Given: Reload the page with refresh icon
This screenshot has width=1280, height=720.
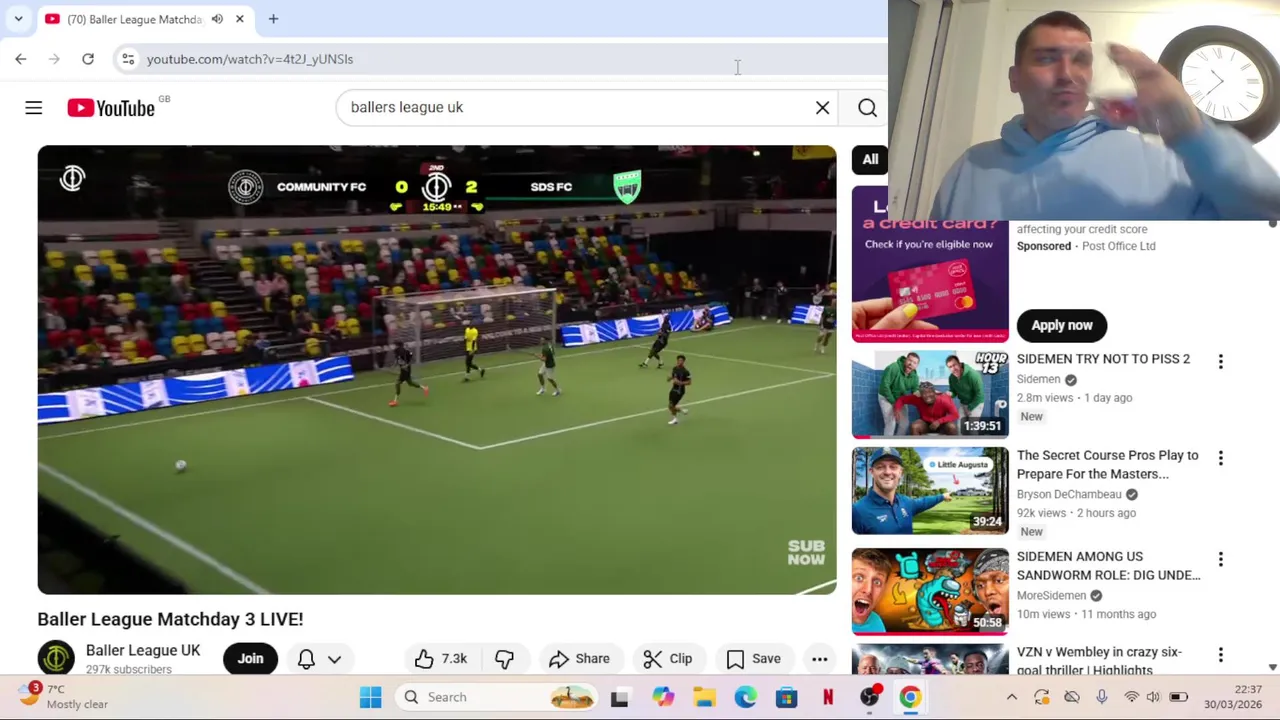Looking at the screenshot, I should point(88,59).
